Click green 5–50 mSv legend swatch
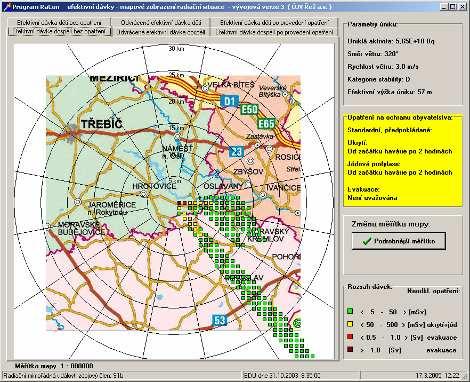This screenshot has height=382, width=470. (x=350, y=311)
